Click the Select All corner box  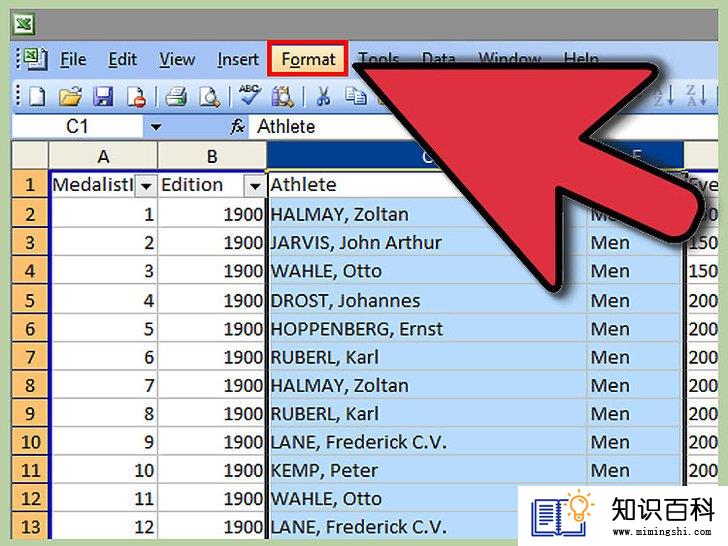[30, 156]
